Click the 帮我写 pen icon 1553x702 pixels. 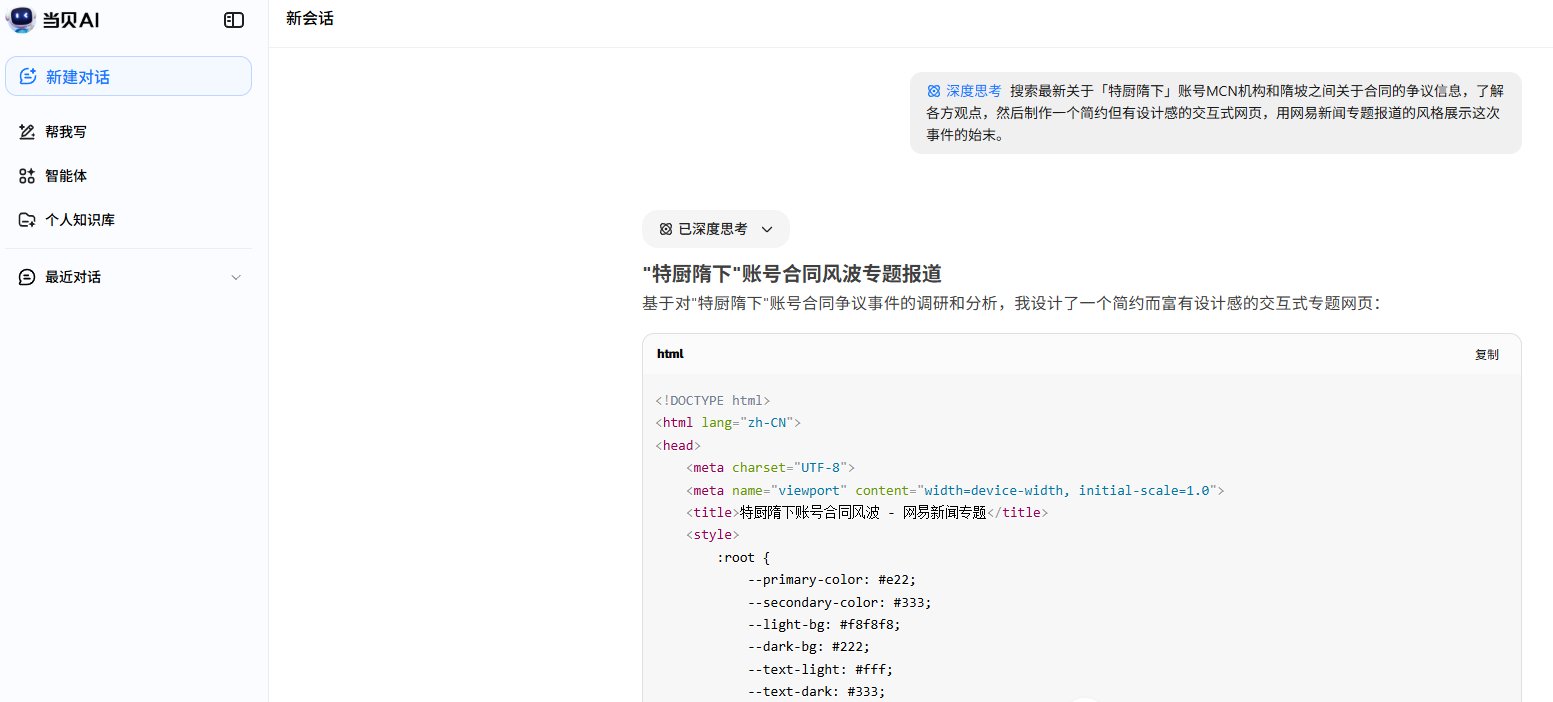[x=27, y=132]
